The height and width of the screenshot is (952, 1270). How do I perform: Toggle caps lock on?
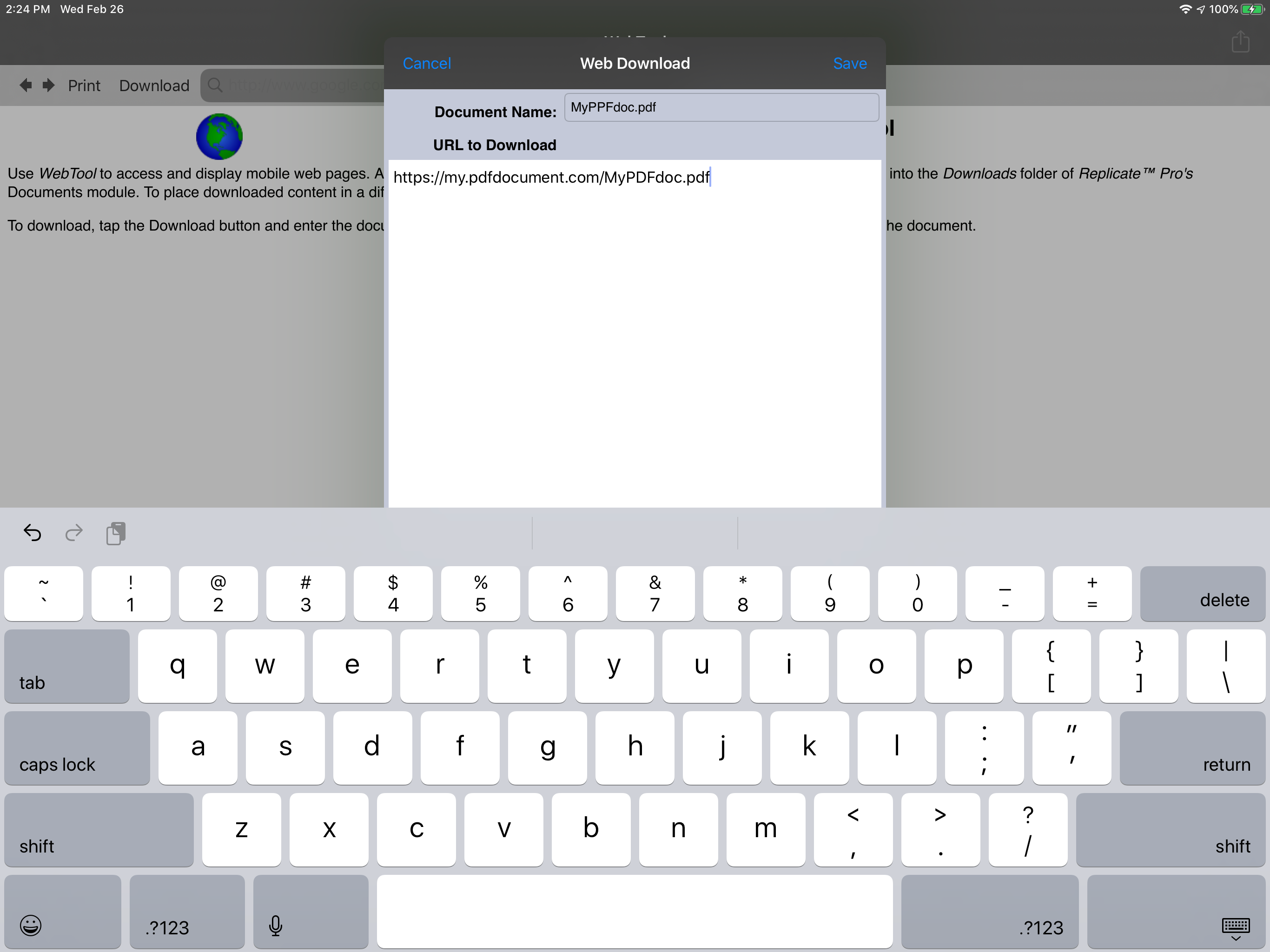click(77, 747)
